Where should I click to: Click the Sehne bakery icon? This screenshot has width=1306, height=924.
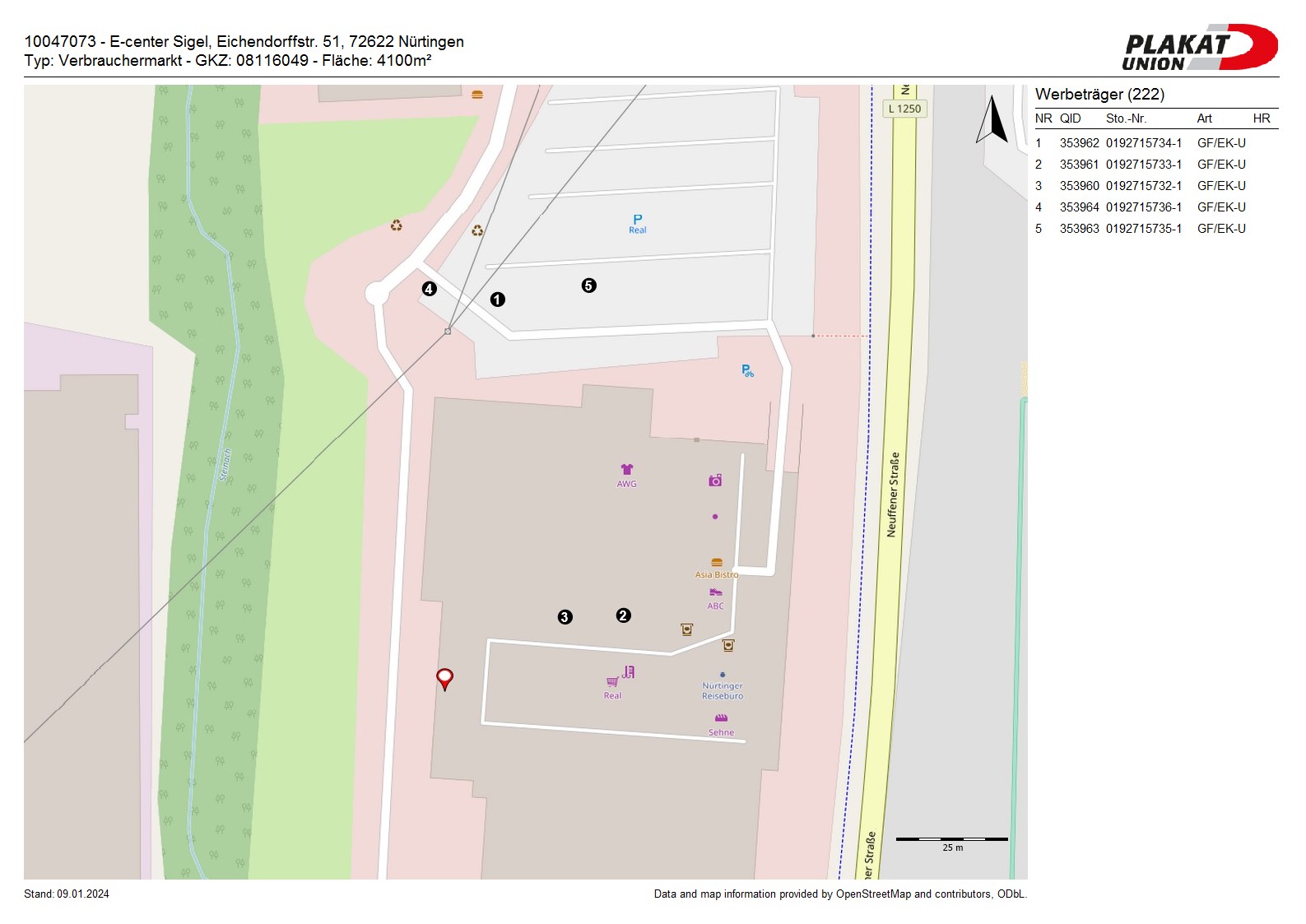coord(721,718)
